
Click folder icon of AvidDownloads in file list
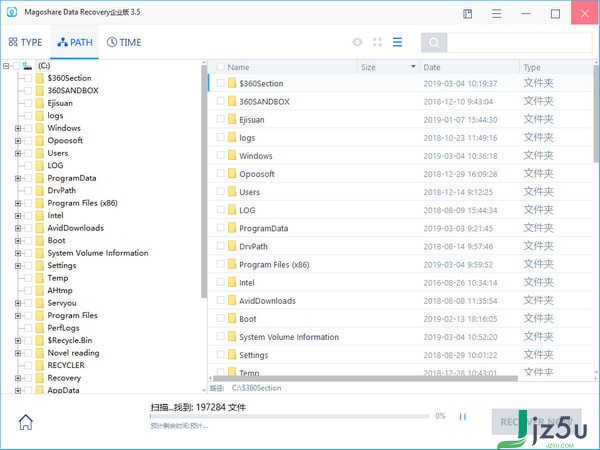[x=232, y=300]
